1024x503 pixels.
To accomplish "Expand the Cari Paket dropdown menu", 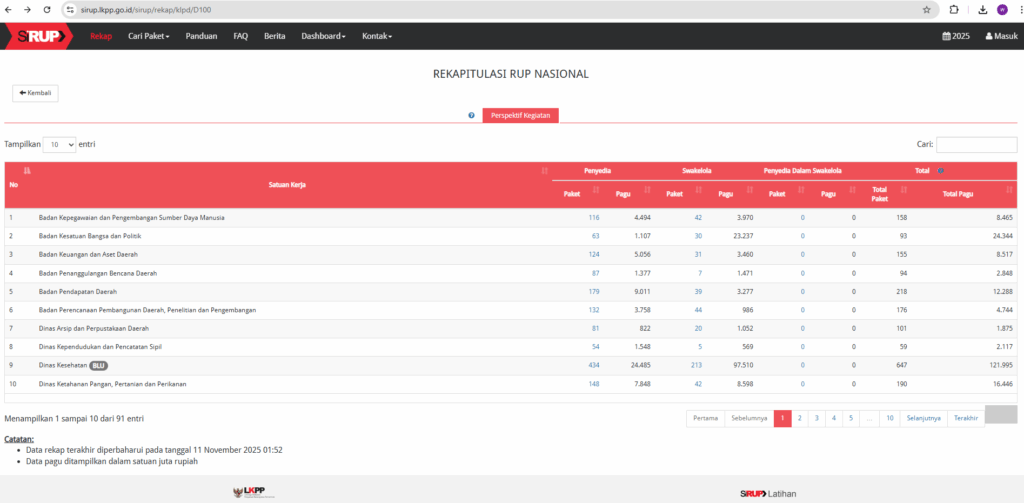I will [x=149, y=36].
